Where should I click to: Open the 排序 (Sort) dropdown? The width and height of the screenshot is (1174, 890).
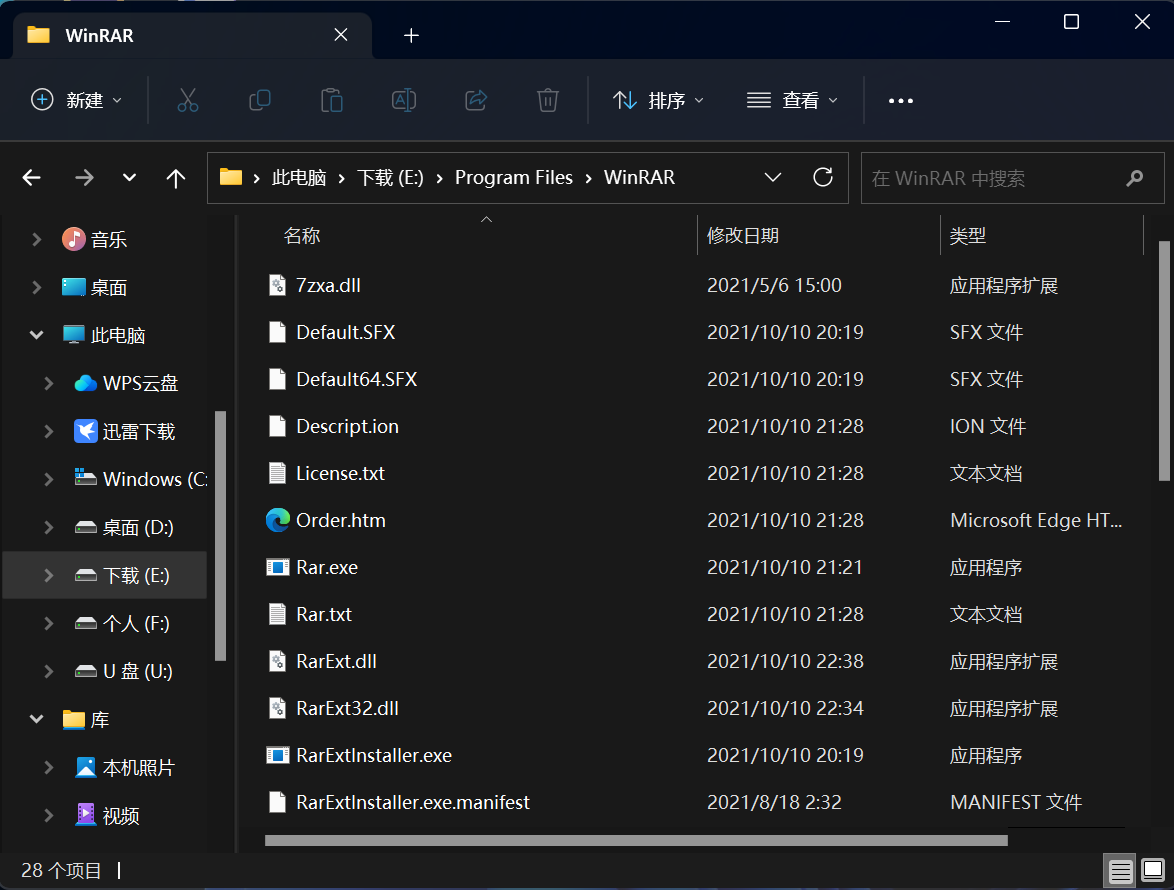(658, 100)
